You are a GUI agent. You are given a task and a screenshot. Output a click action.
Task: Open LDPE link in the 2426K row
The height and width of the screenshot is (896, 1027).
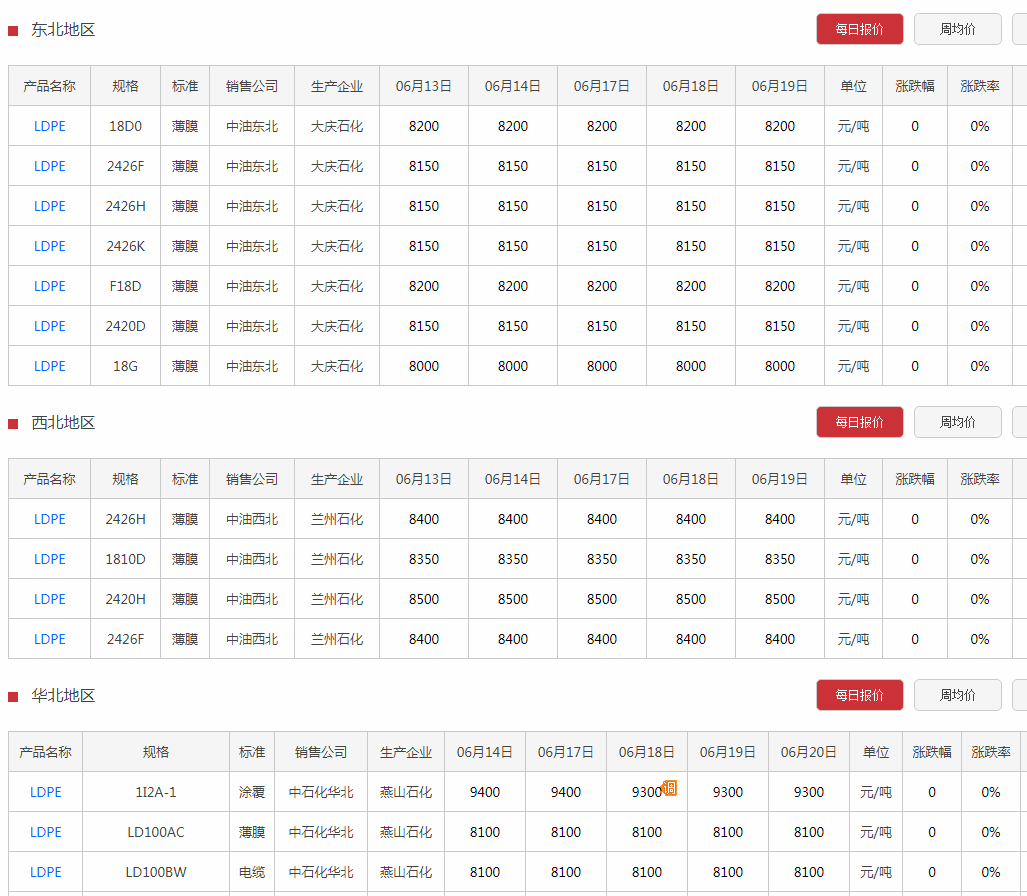tap(50, 246)
